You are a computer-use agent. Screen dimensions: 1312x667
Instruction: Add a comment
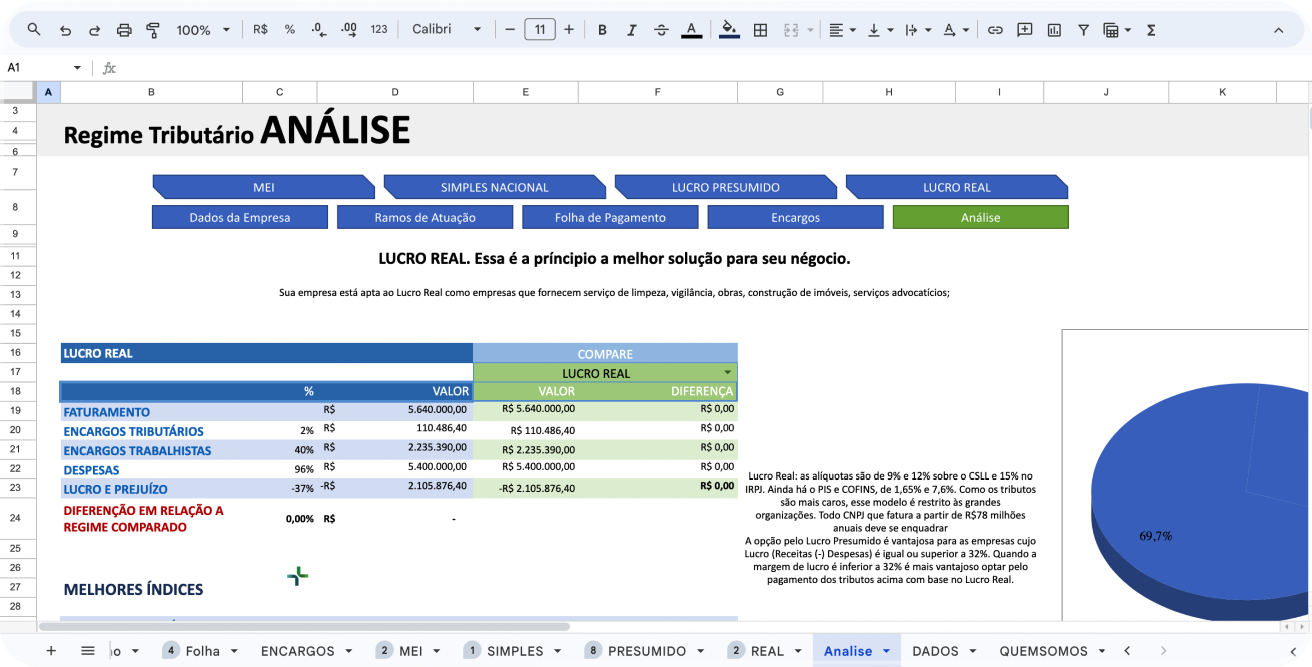click(x=1025, y=30)
